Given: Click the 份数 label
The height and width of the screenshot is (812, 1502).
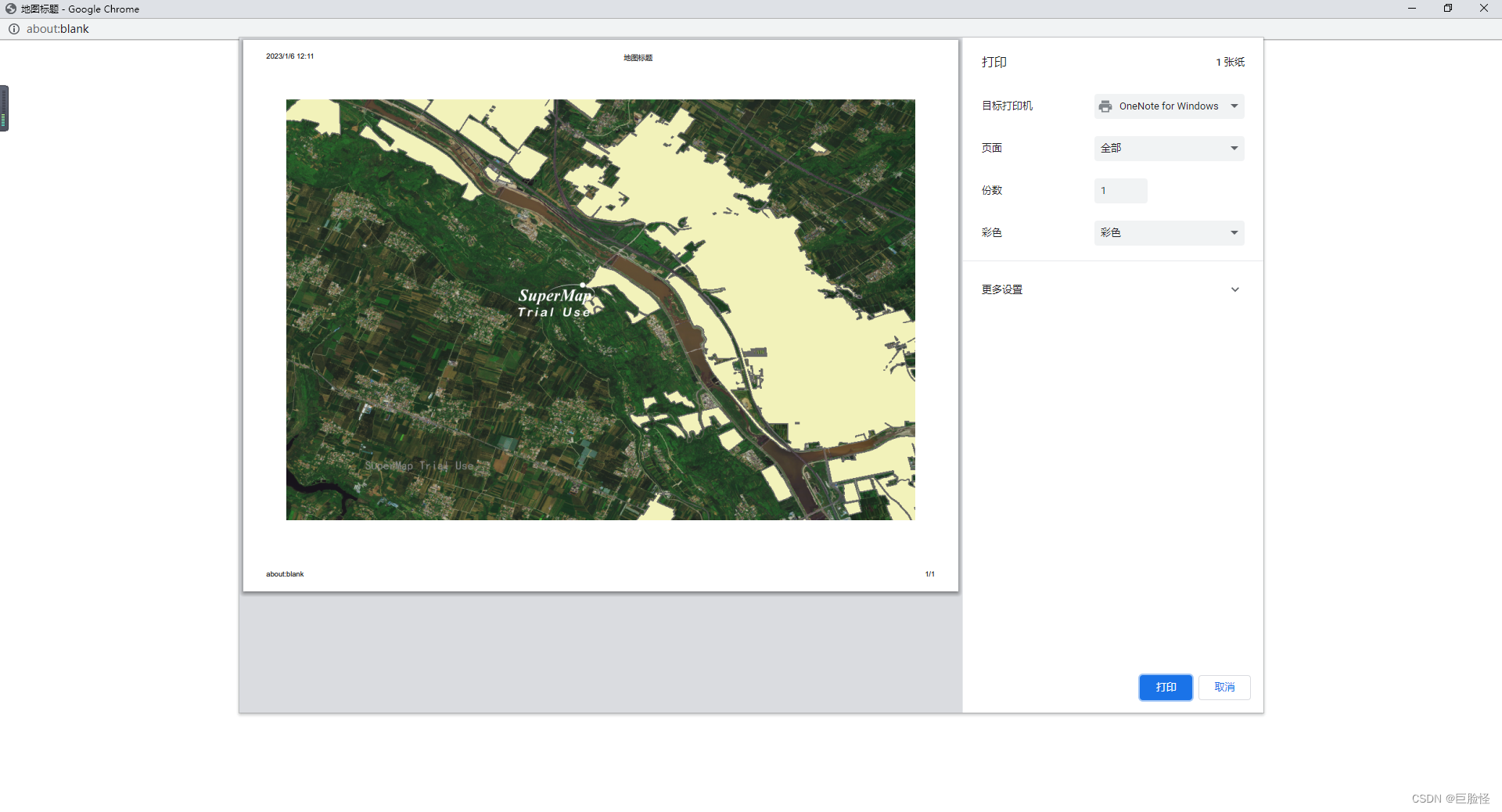Looking at the screenshot, I should click(992, 191).
